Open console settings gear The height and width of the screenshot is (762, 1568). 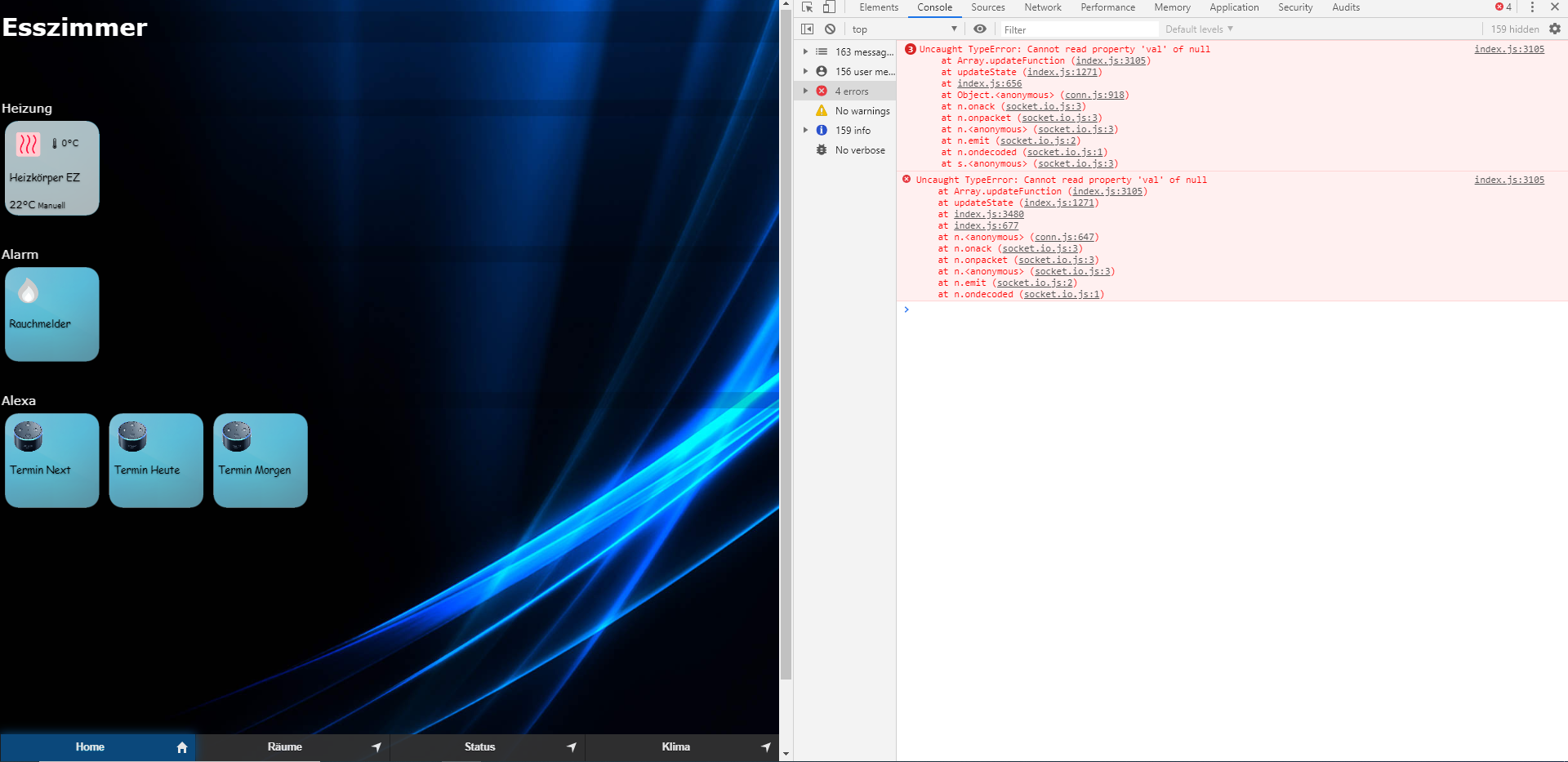click(x=1555, y=29)
